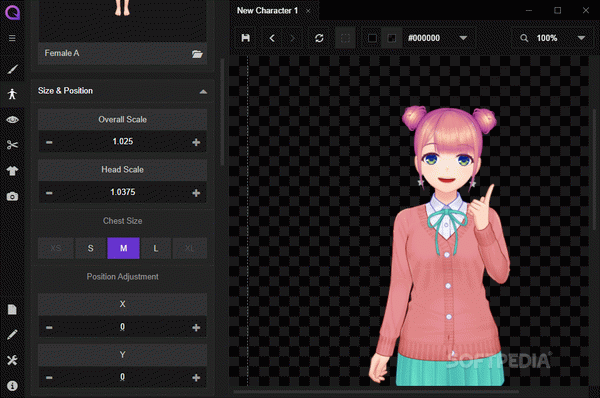Close the New Character 1 tab
Image resolution: width=600 pixels, height=398 pixels.
(308, 11)
